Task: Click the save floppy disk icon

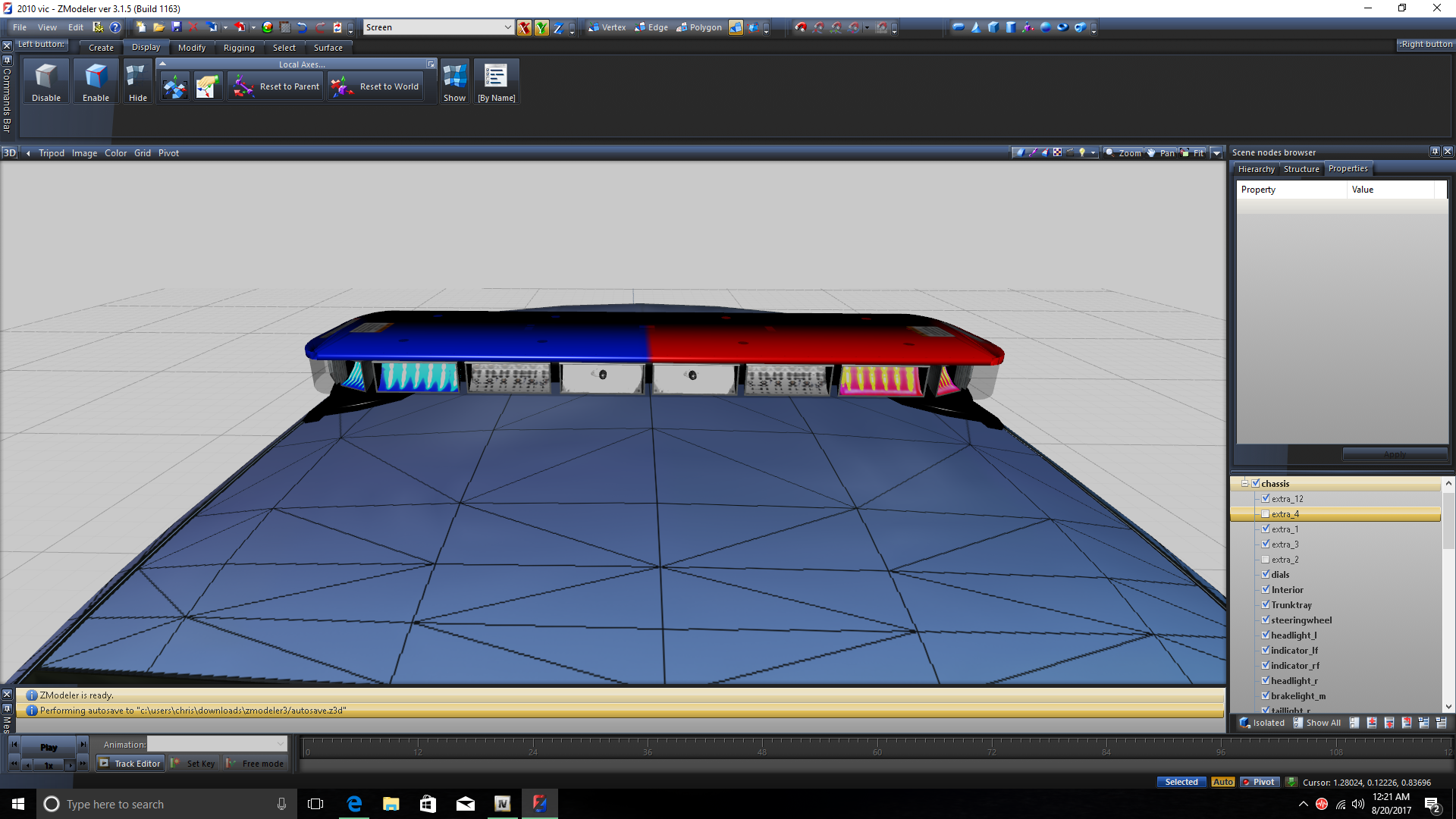Action: [177, 27]
